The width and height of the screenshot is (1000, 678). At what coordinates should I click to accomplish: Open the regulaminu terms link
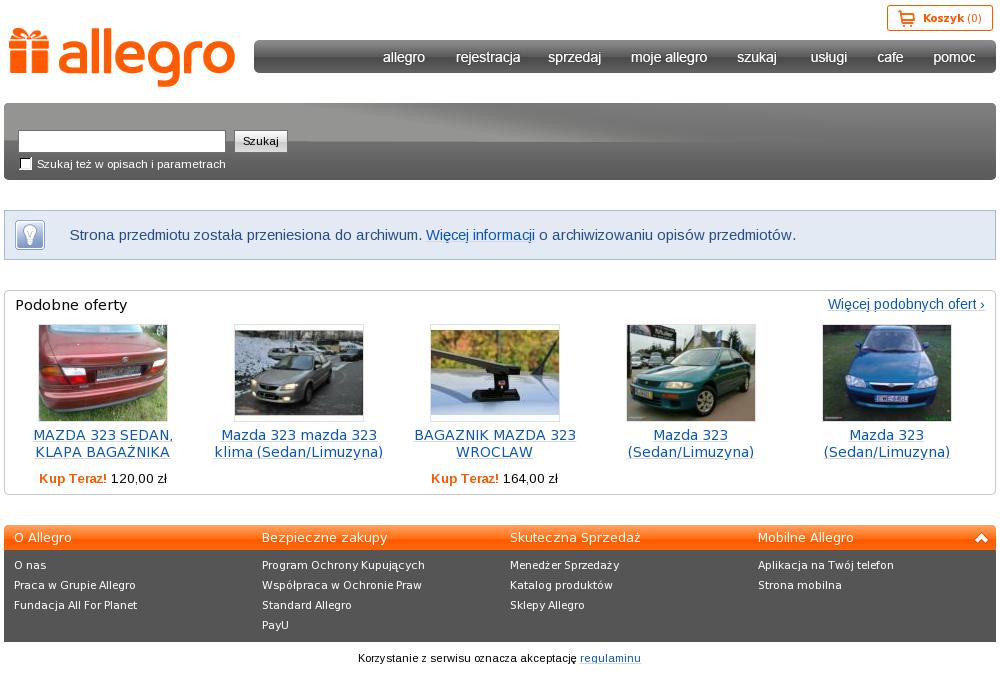[x=610, y=658]
